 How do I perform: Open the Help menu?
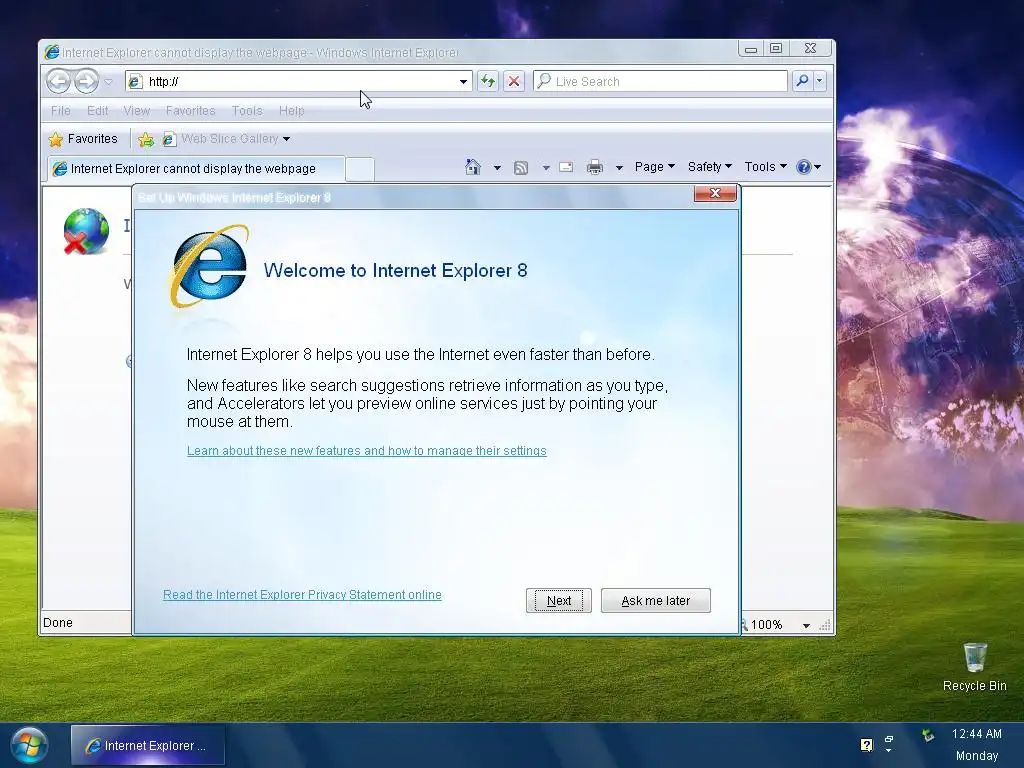(291, 110)
